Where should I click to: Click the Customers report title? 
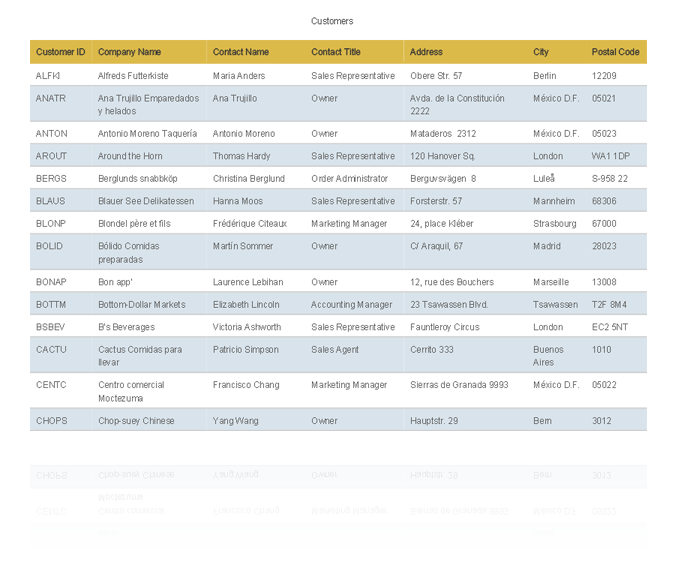[x=332, y=21]
